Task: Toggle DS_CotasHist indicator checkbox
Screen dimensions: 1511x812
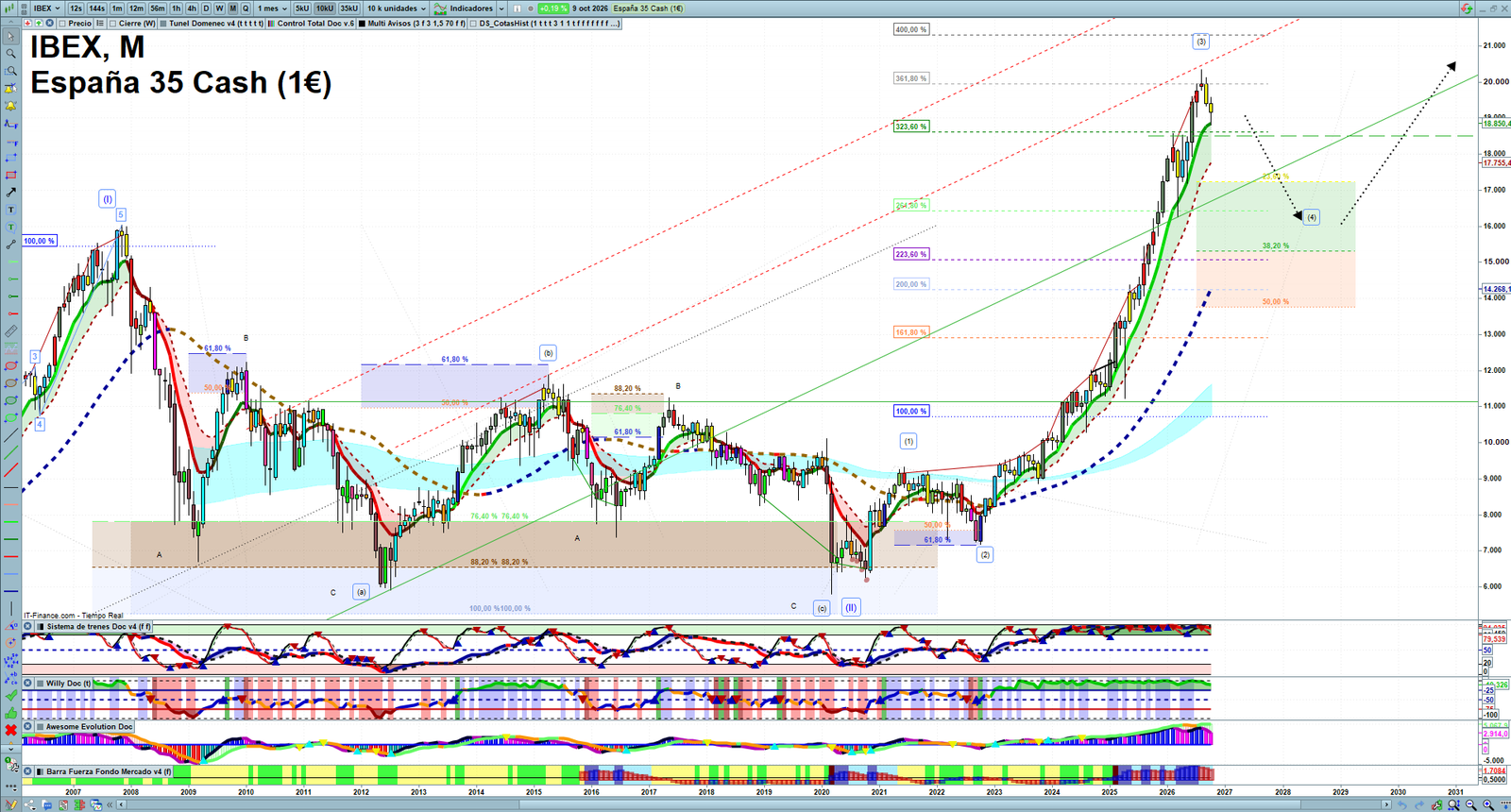Action: 474,24
